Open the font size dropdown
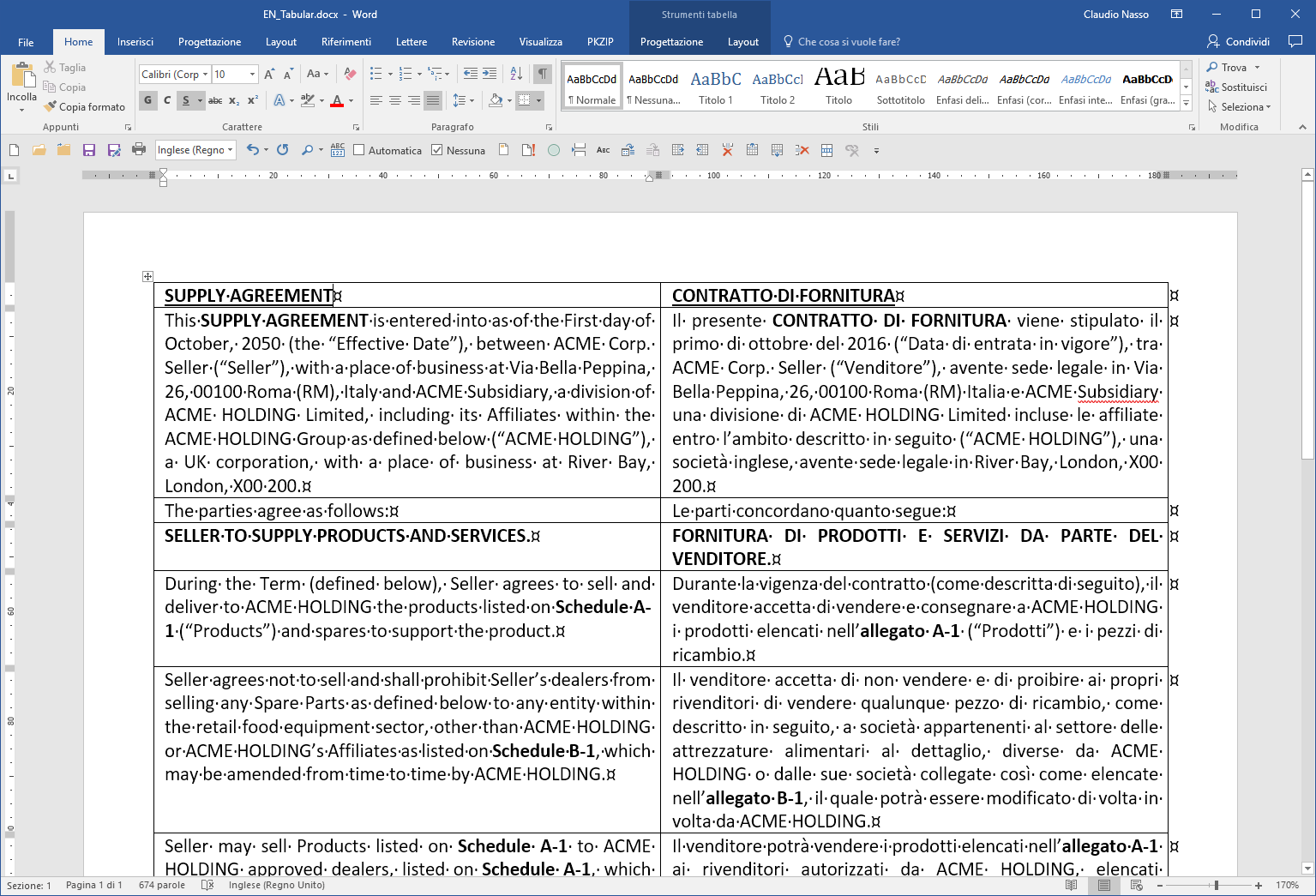The image size is (1316, 896). 252,75
